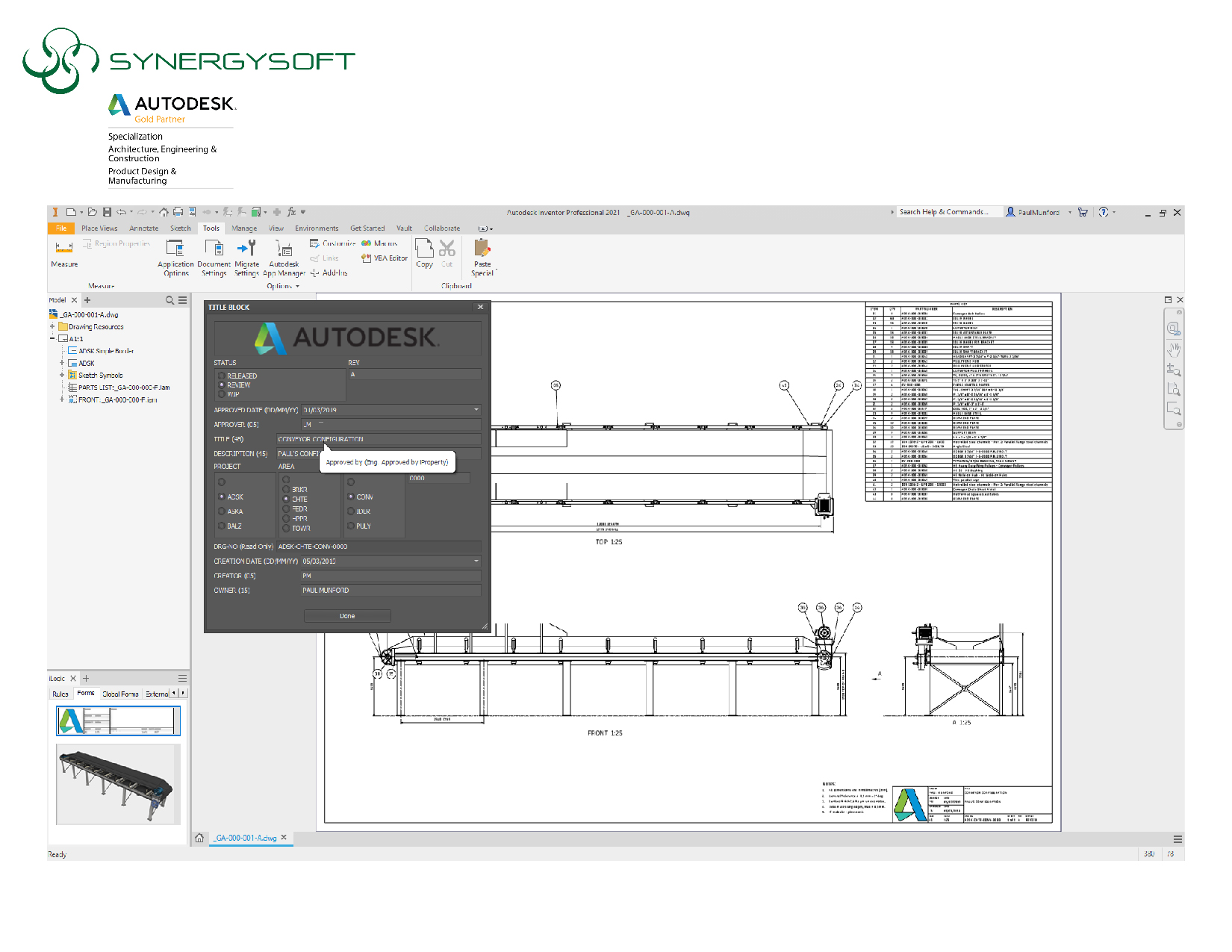This screenshot has height=952, width=1232.
Task: Switch to the Annotate ribbon tab
Action: point(143,228)
